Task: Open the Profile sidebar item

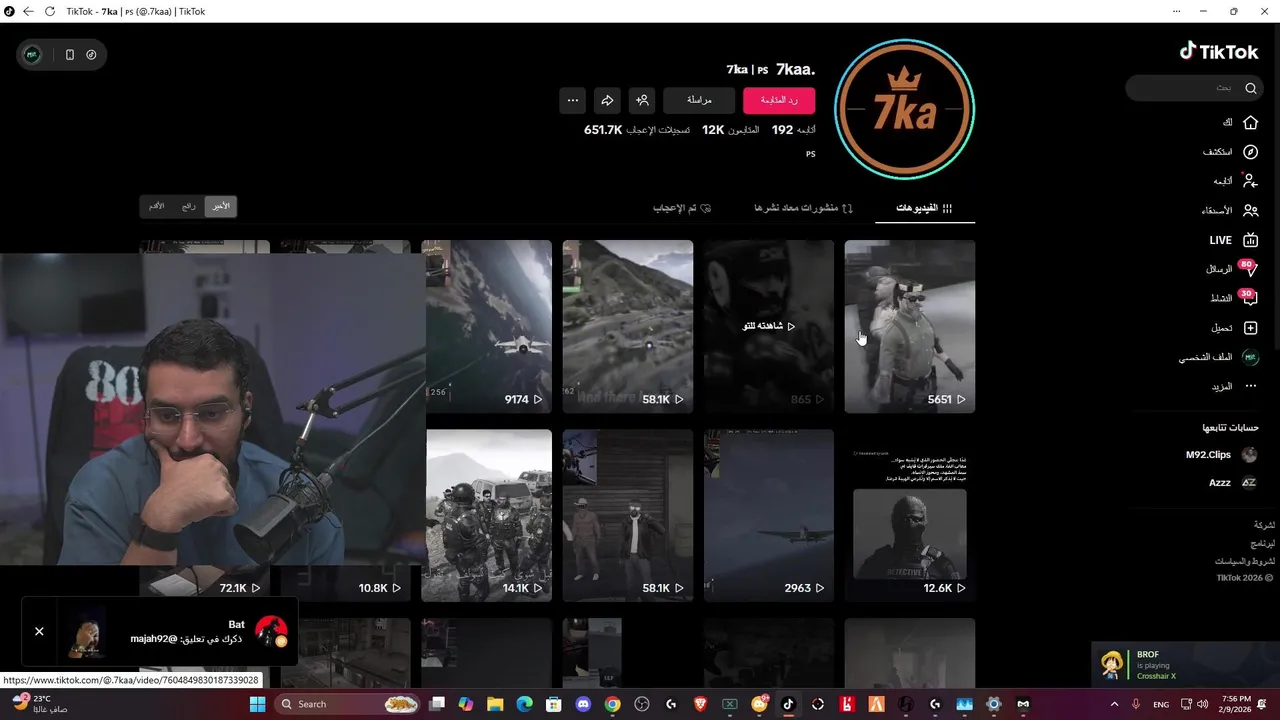Action: (x=1219, y=357)
